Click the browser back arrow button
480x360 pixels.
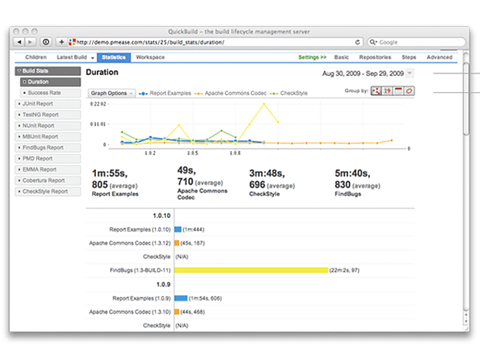(x=19, y=42)
